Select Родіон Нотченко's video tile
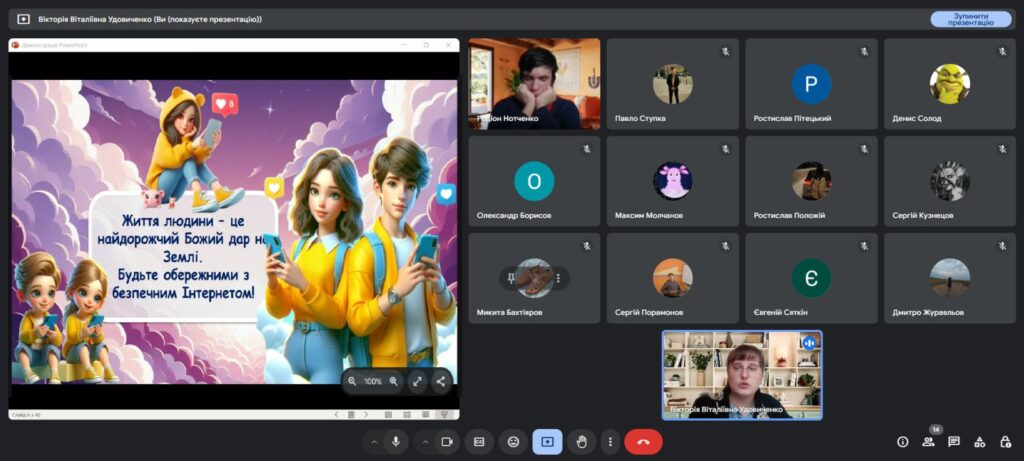The height and width of the screenshot is (461, 1024). tap(534, 84)
